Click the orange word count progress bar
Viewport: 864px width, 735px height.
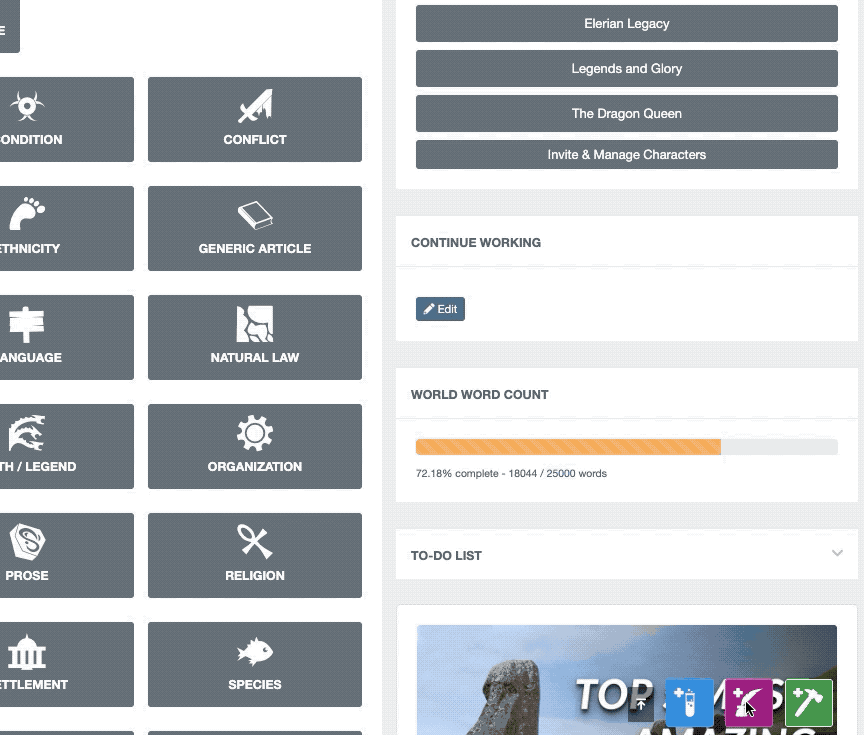(568, 447)
